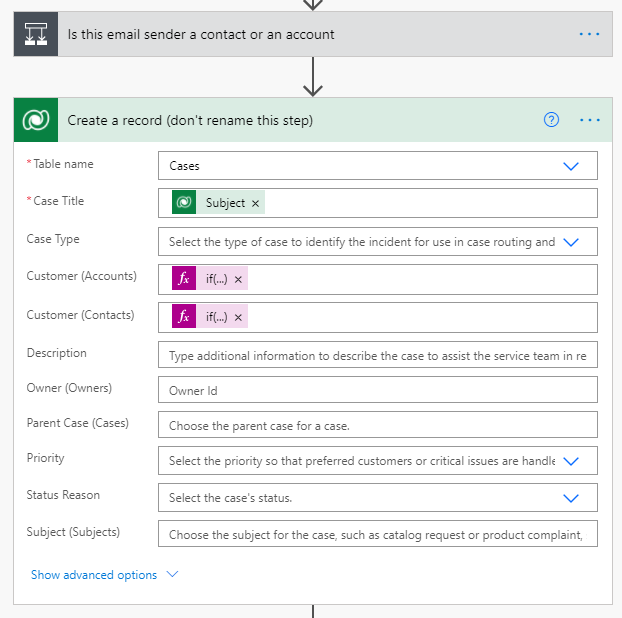The height and width of the screenshot is (618, 622).
Task: Click Dataverse icon in Subject token
Action: [183, 203]
